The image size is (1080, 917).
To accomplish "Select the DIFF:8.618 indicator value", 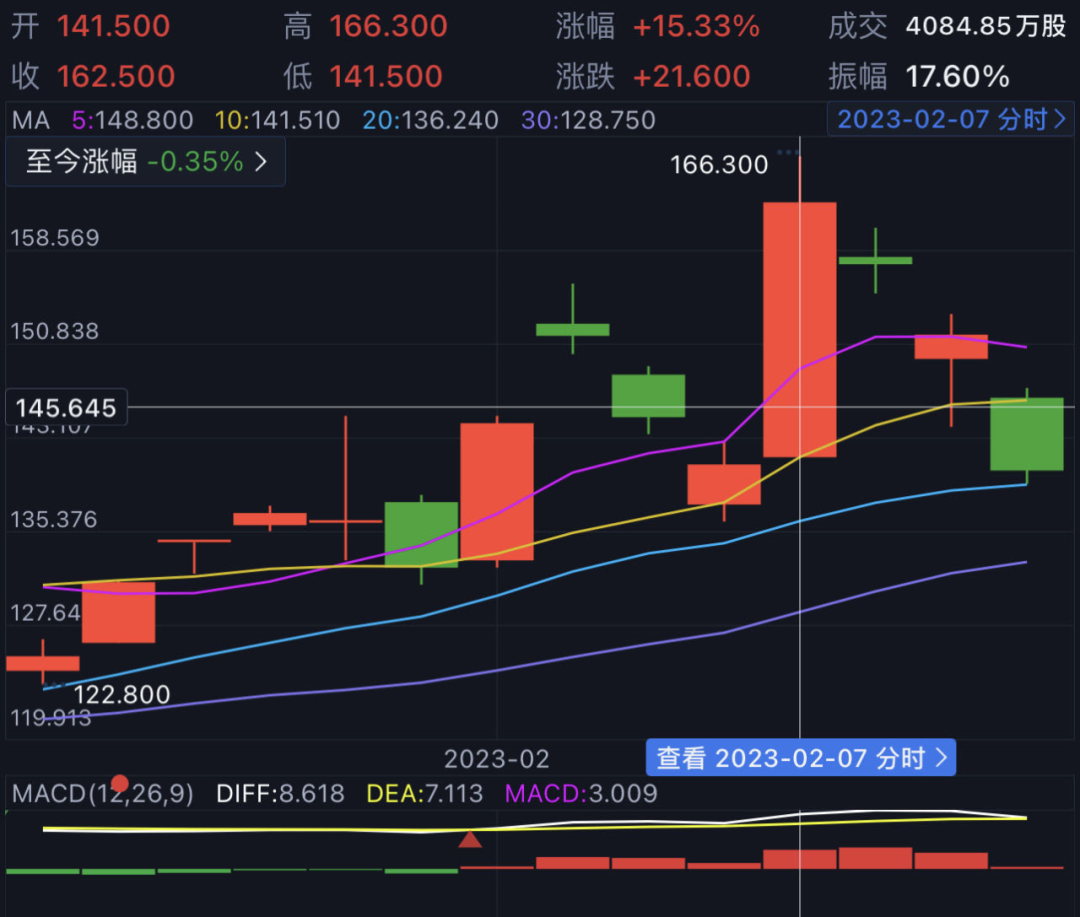I will click(x=280, y=794).
